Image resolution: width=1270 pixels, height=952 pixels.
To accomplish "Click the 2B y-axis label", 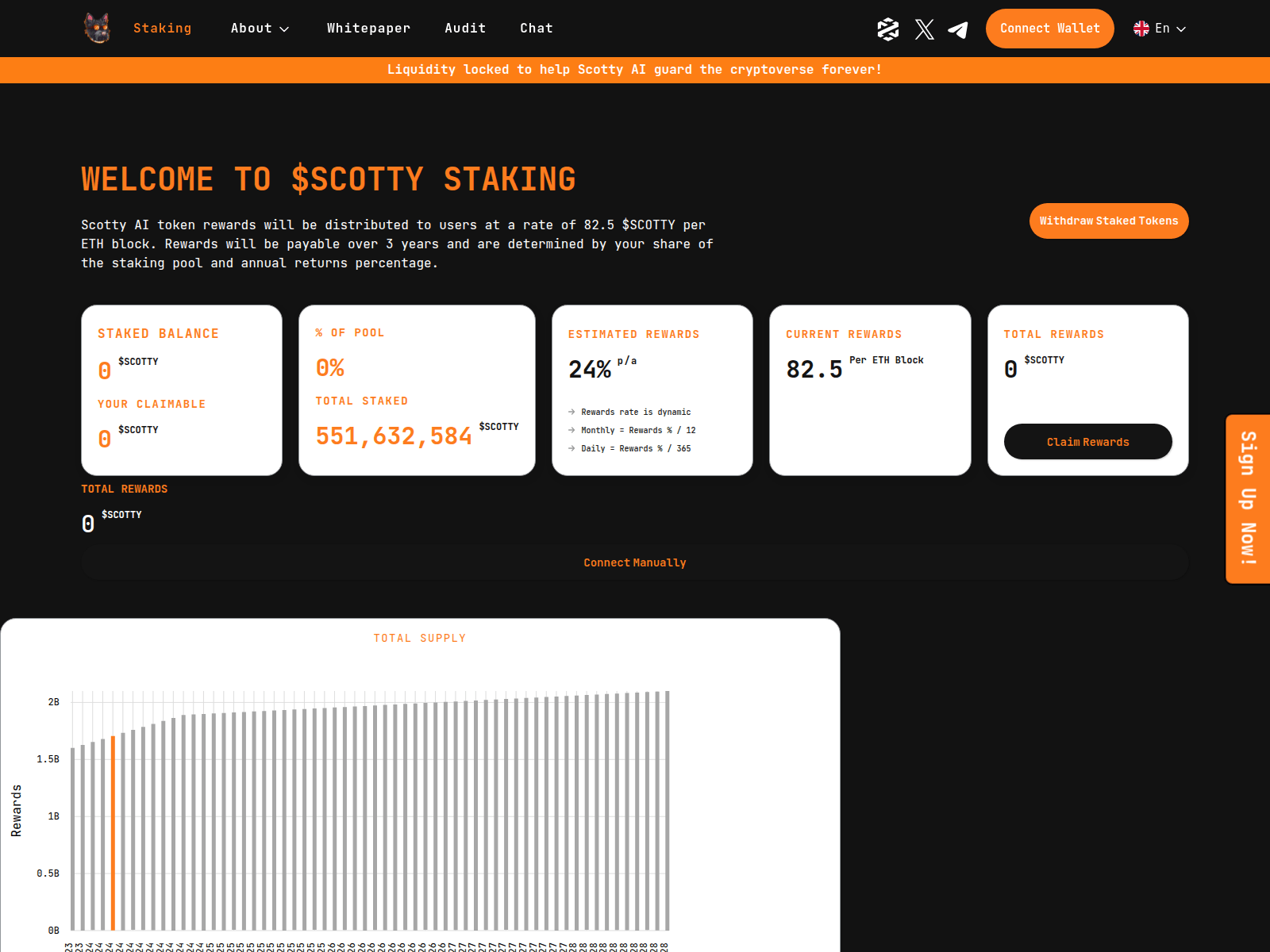I will pyautogui.click(x=53, y=702).
